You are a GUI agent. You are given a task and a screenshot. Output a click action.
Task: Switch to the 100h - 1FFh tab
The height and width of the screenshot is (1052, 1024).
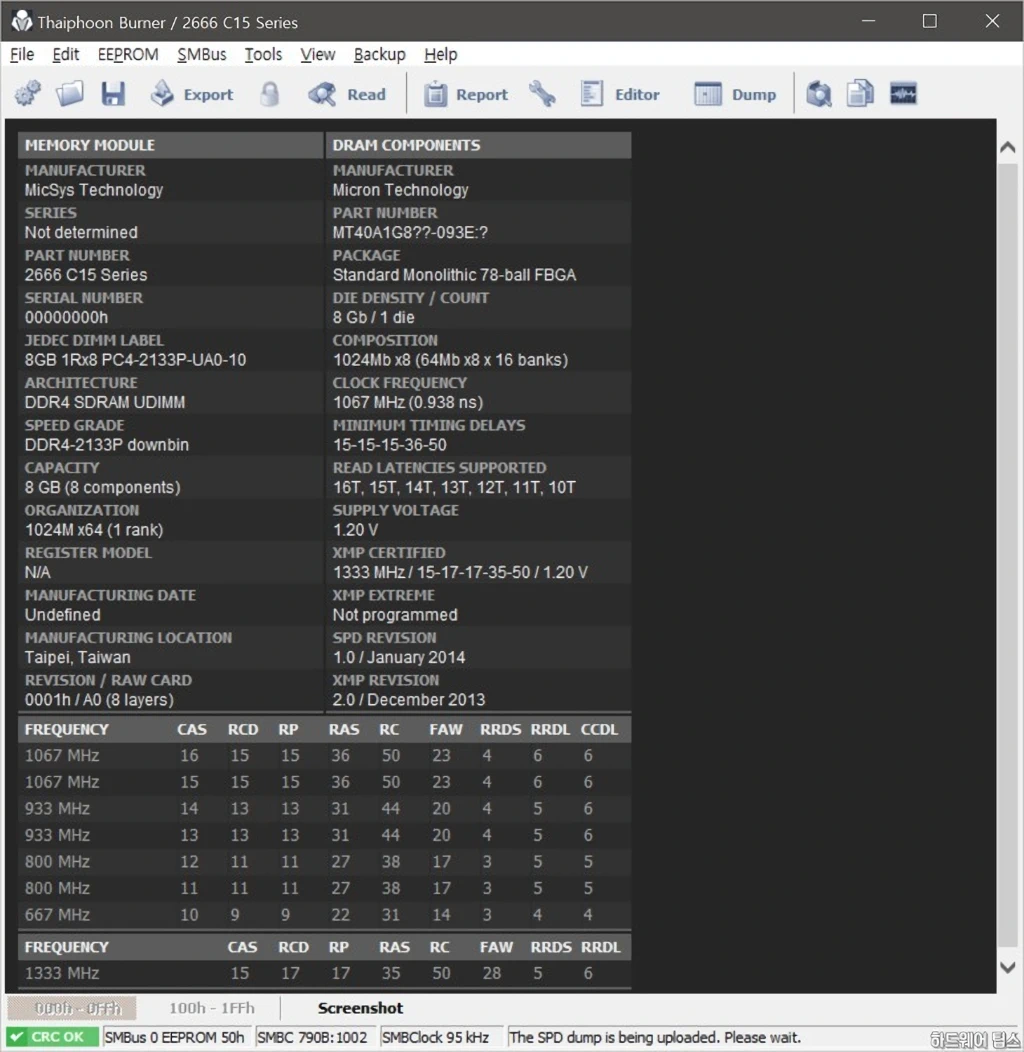tap(211, 1008)
